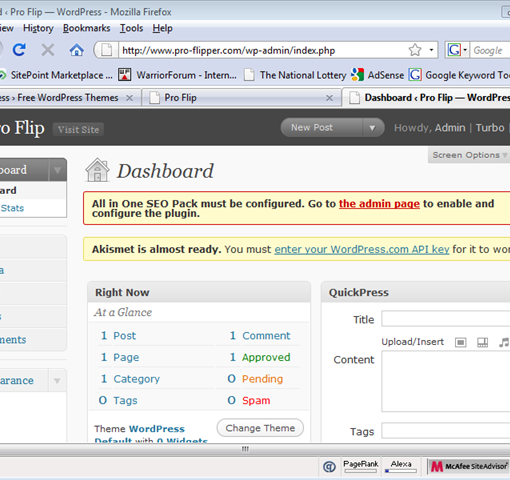
Task: Open the Spam comments link
Action: pyautogui.click(x=256, y=400)
